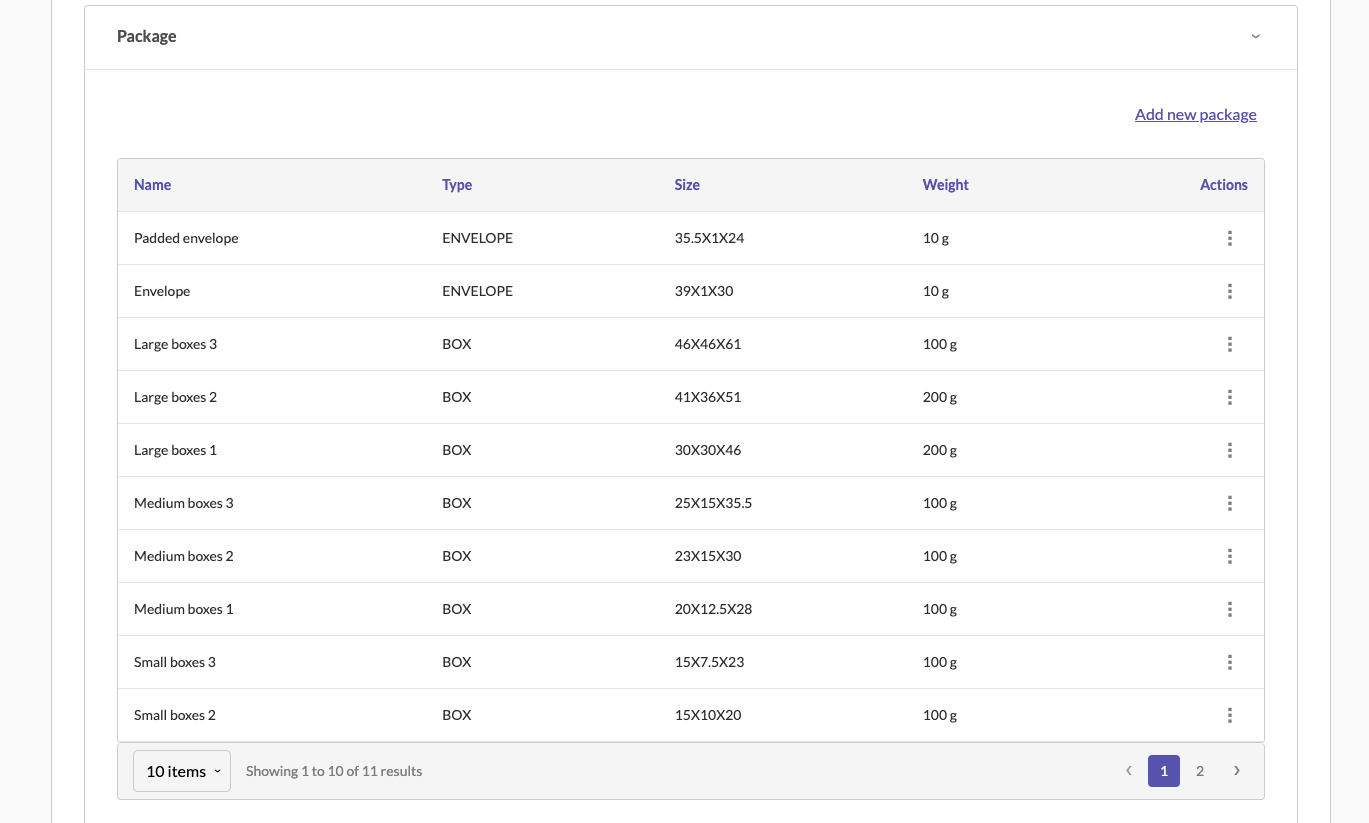Open actions menu for Large boxes 2
This screenshot has width=1369, height=823.
point(1229,397)
